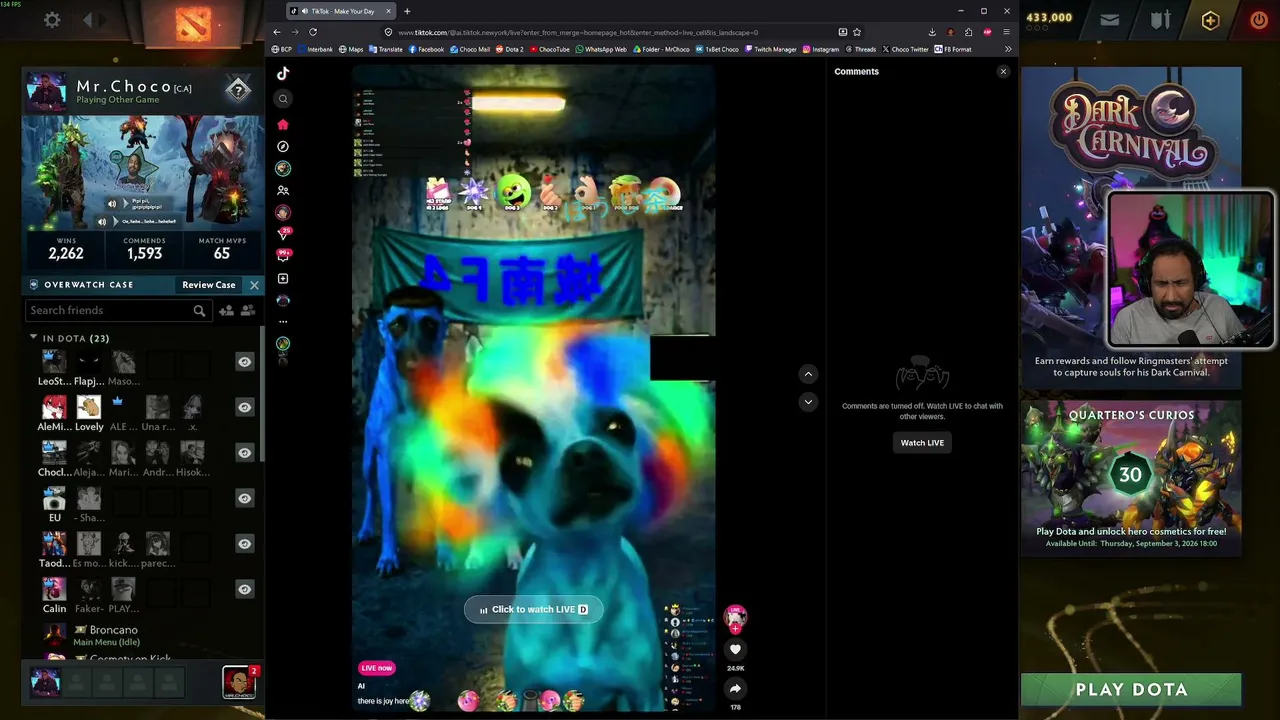1280x720 pixels.
Task: Reload the browser page
Action: (313, 32)
